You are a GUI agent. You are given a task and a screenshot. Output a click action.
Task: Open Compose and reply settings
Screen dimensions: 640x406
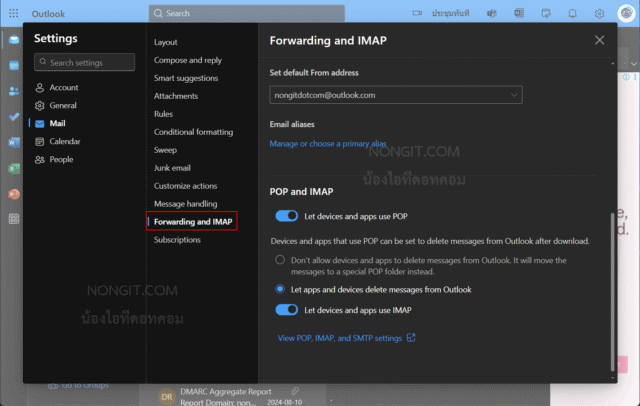click(188, 60)
